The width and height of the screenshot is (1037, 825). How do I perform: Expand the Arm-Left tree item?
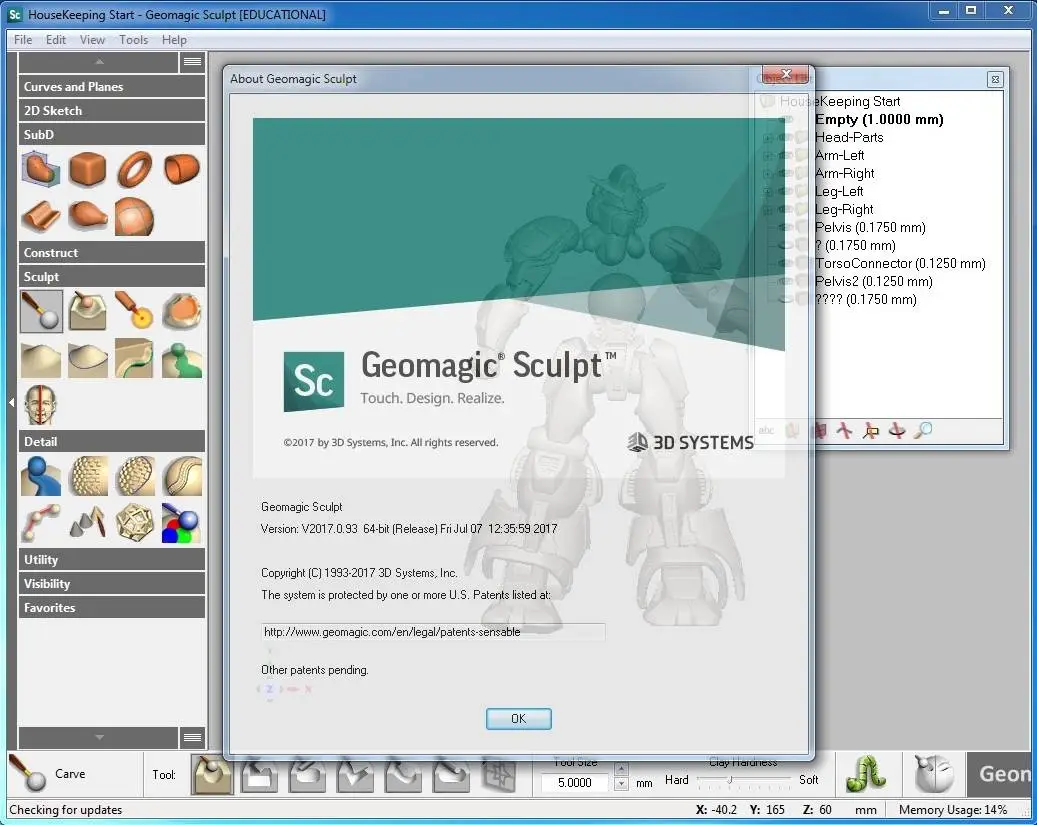tap(767, 155)
